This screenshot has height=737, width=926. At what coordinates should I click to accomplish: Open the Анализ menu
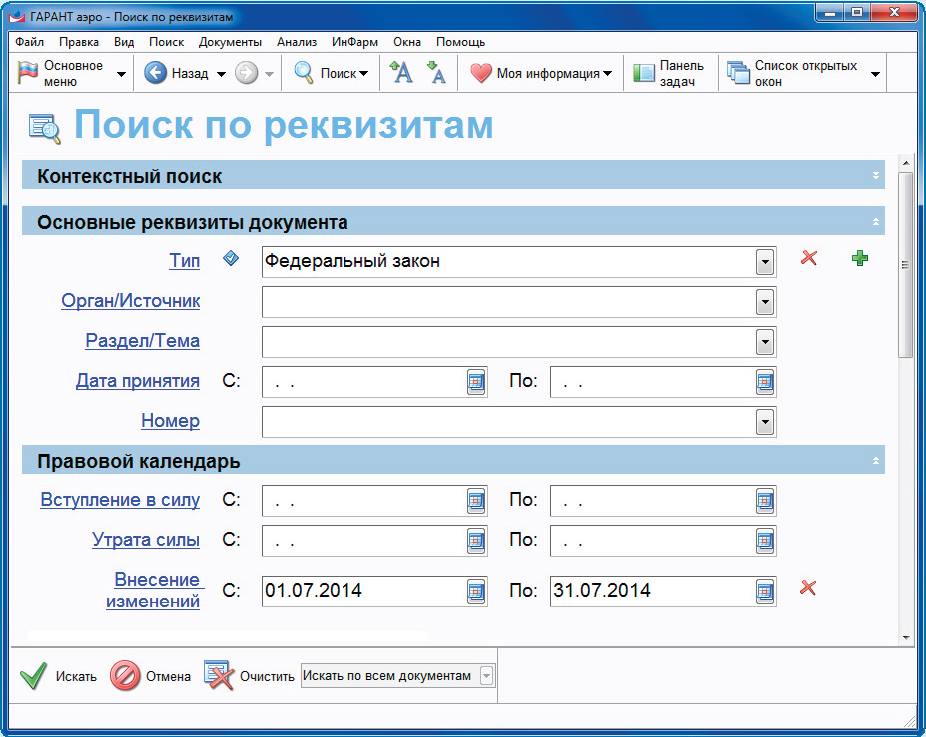pos(297,42)
